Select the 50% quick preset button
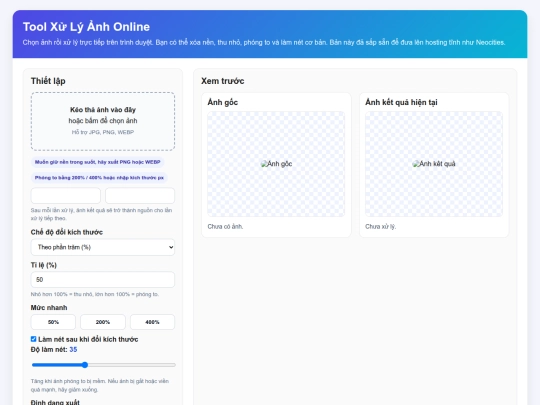Image resolution: width=540 pixels, height=405 pixels. [53, 322]
